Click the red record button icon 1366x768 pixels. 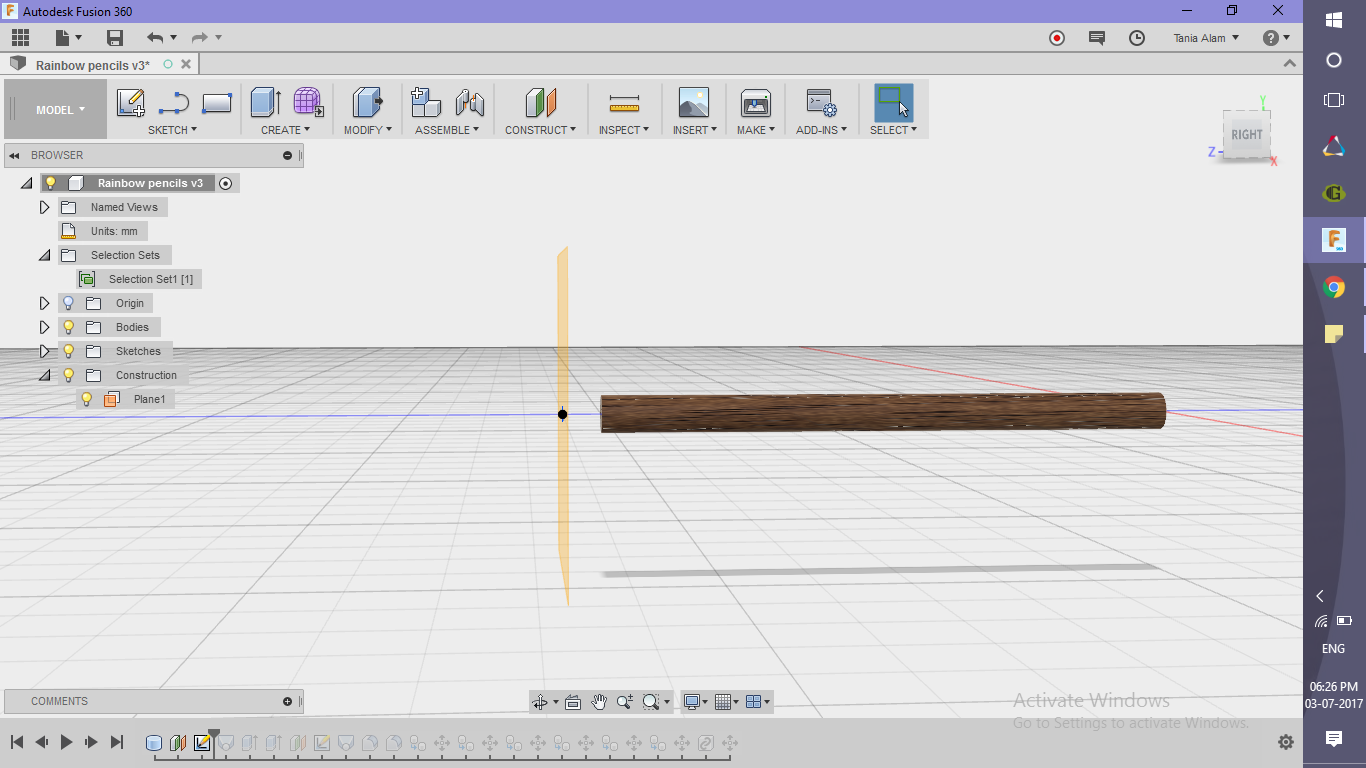1057,38
